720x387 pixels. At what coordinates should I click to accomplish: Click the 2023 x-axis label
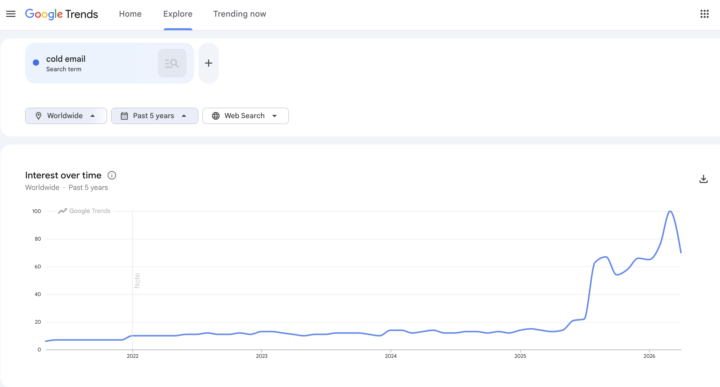pyautogui.click(x=261, y=356)
